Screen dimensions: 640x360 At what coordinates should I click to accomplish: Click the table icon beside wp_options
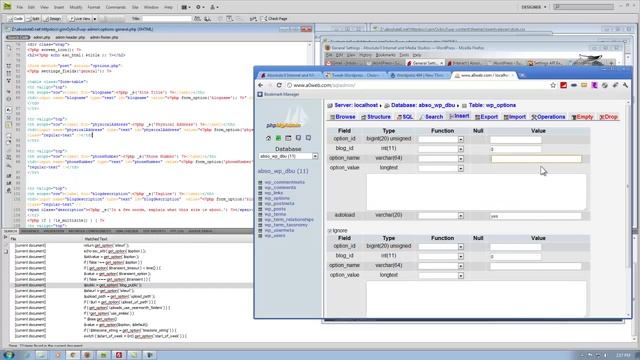(x=260, y=198)
